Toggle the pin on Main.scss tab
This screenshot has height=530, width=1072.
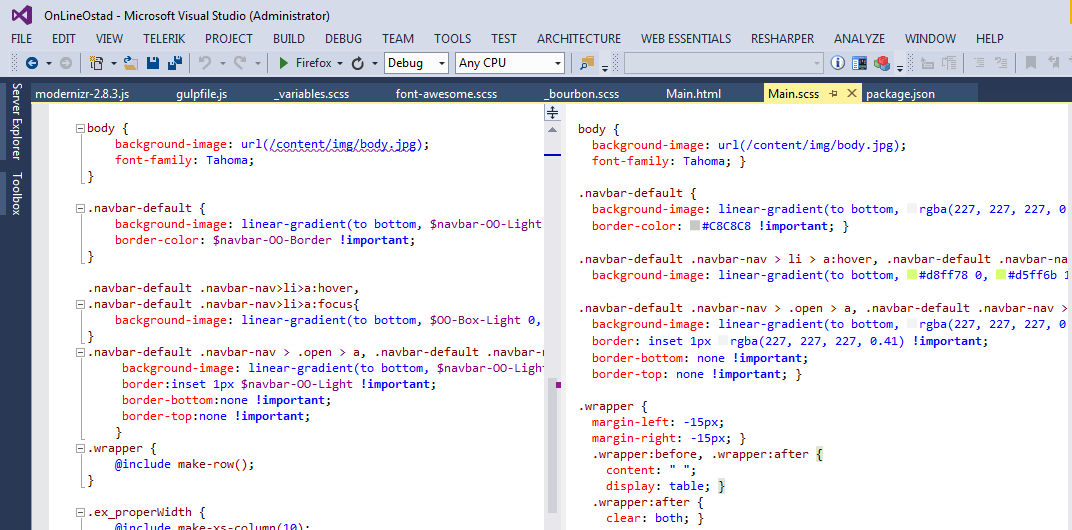pyautogui.click(x=832, y=93)
